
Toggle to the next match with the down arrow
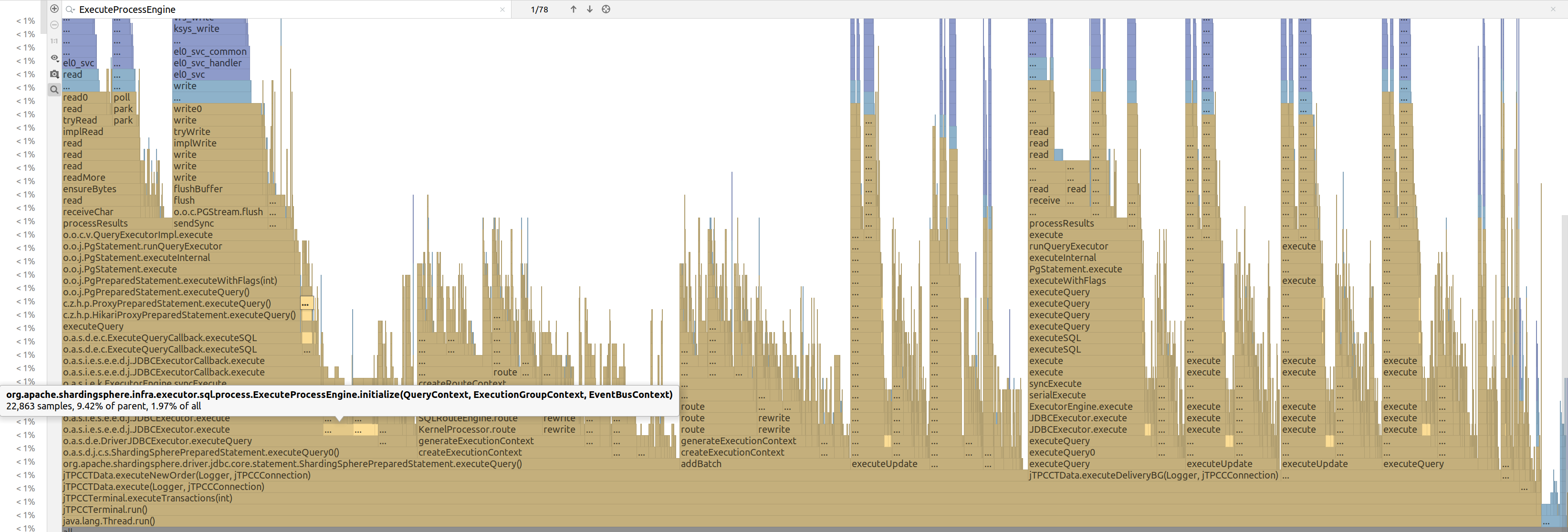(x=589, y=9)
